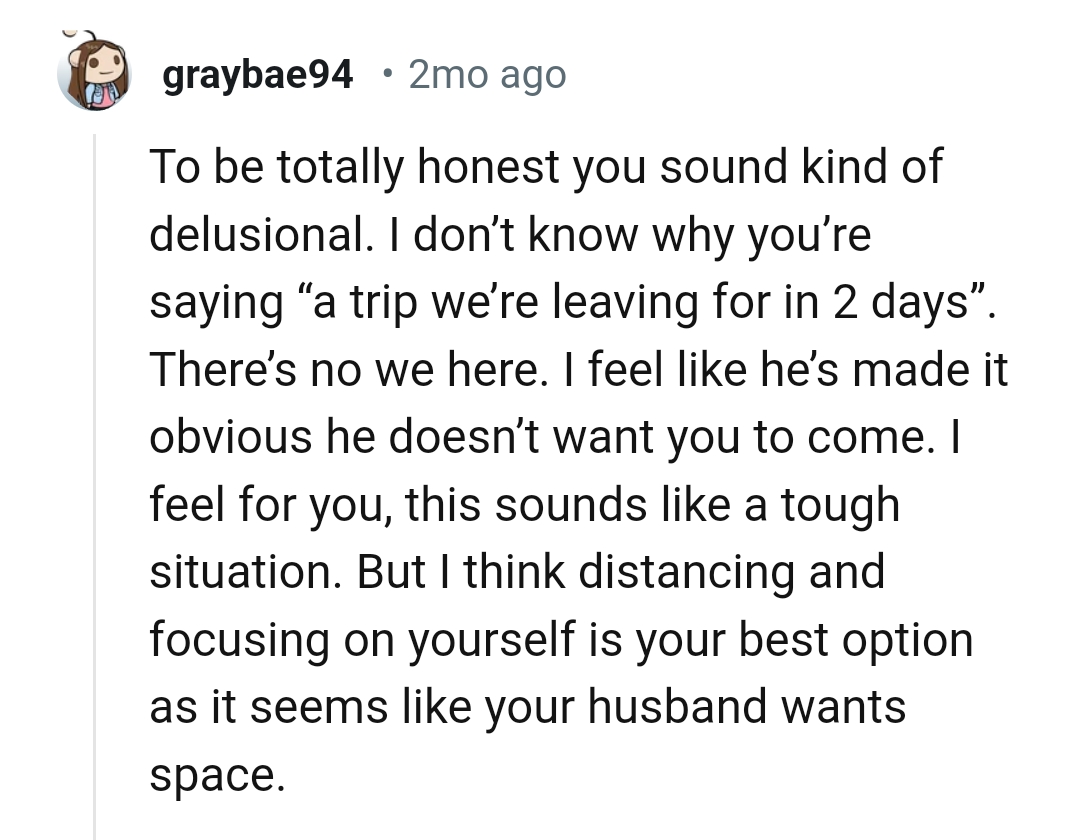1080x840 pixels.
Task: Open the graybae94 user profile link
Action: click(x=257, y=75)
